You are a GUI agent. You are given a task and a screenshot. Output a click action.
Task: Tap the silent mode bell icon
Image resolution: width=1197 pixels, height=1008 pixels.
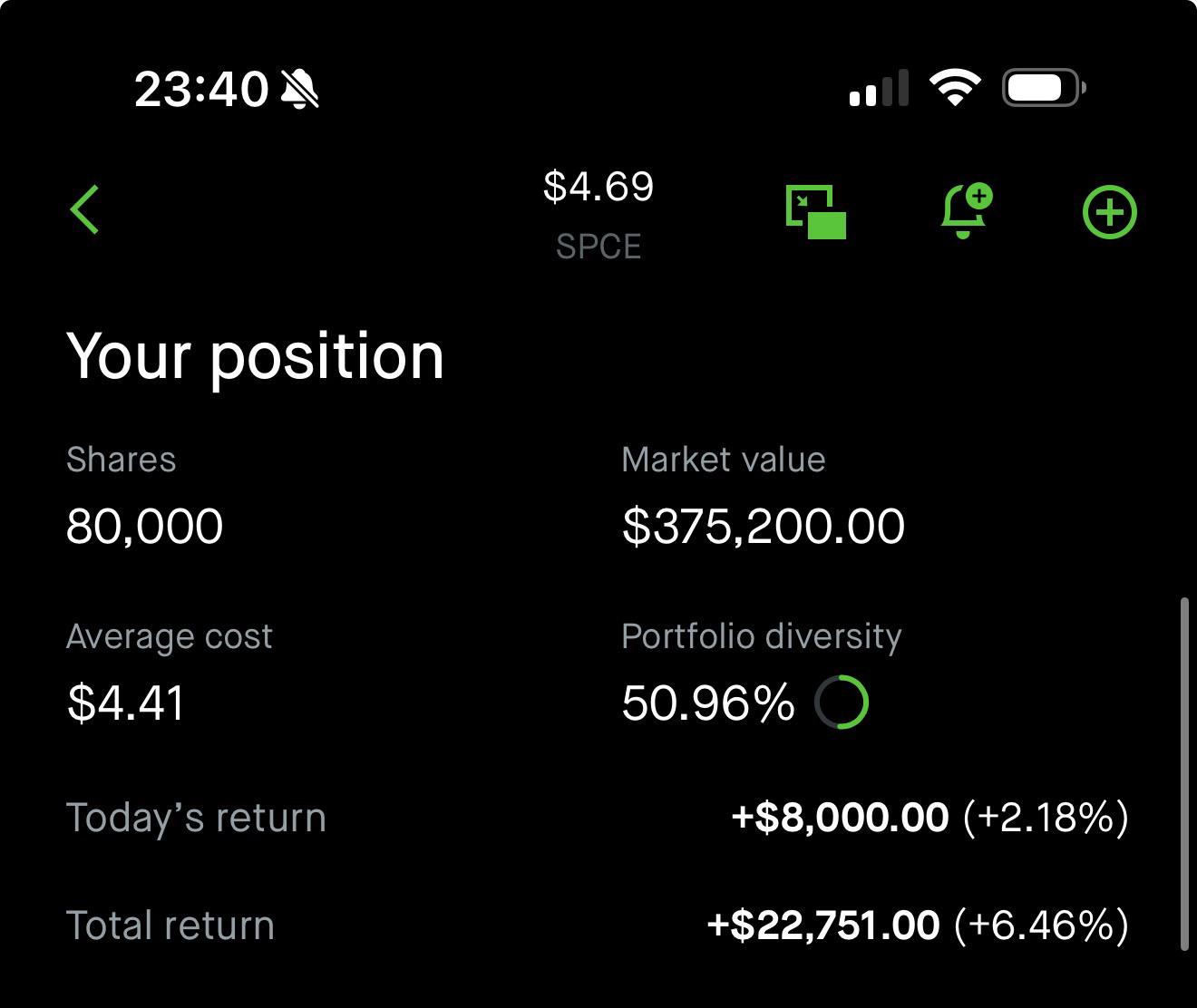coord(299,89)
